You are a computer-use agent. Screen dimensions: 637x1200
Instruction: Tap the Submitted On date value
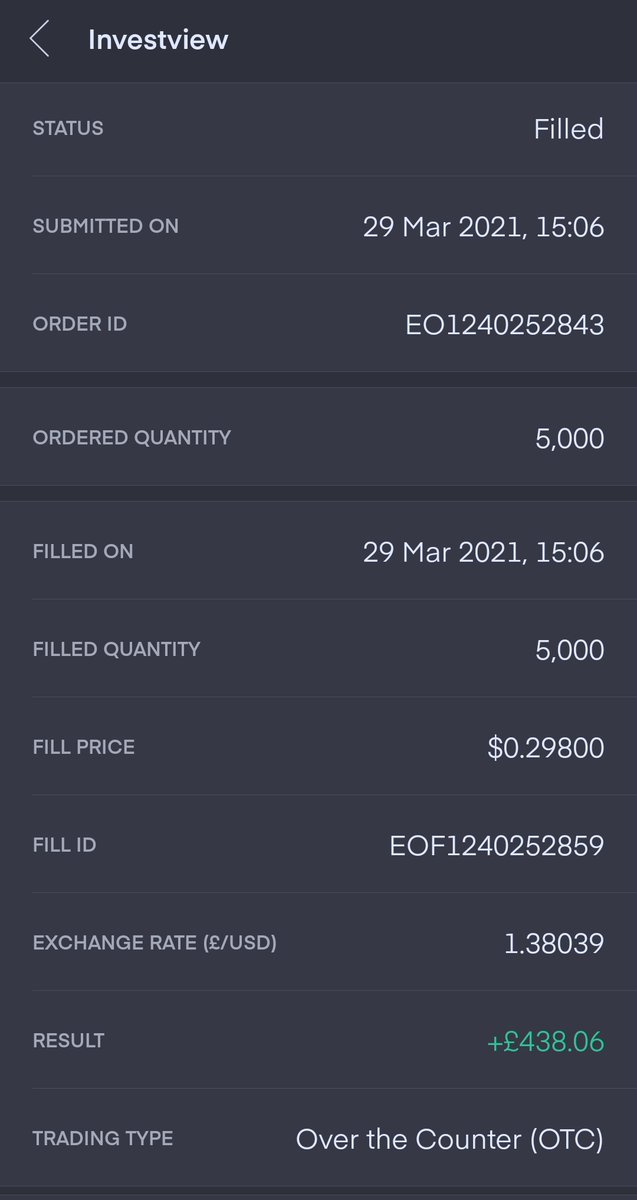(x=483, y=227)
